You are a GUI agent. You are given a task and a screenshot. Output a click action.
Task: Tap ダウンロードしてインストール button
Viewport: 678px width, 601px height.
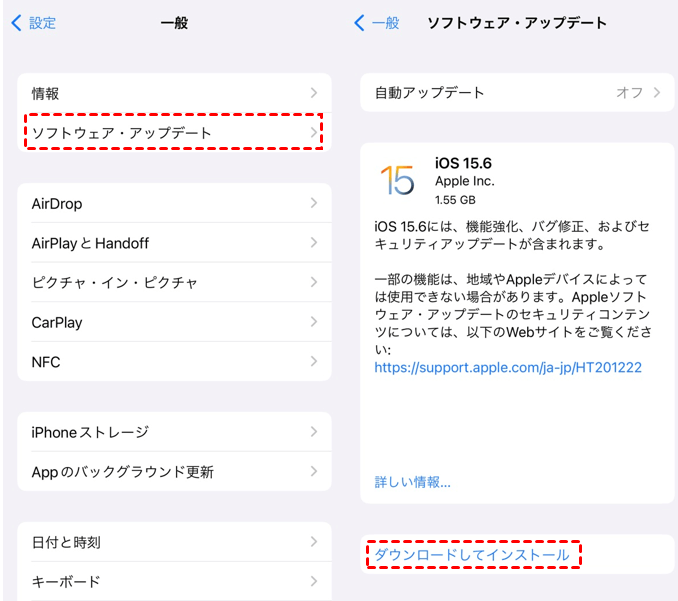(x=473, y=554)
